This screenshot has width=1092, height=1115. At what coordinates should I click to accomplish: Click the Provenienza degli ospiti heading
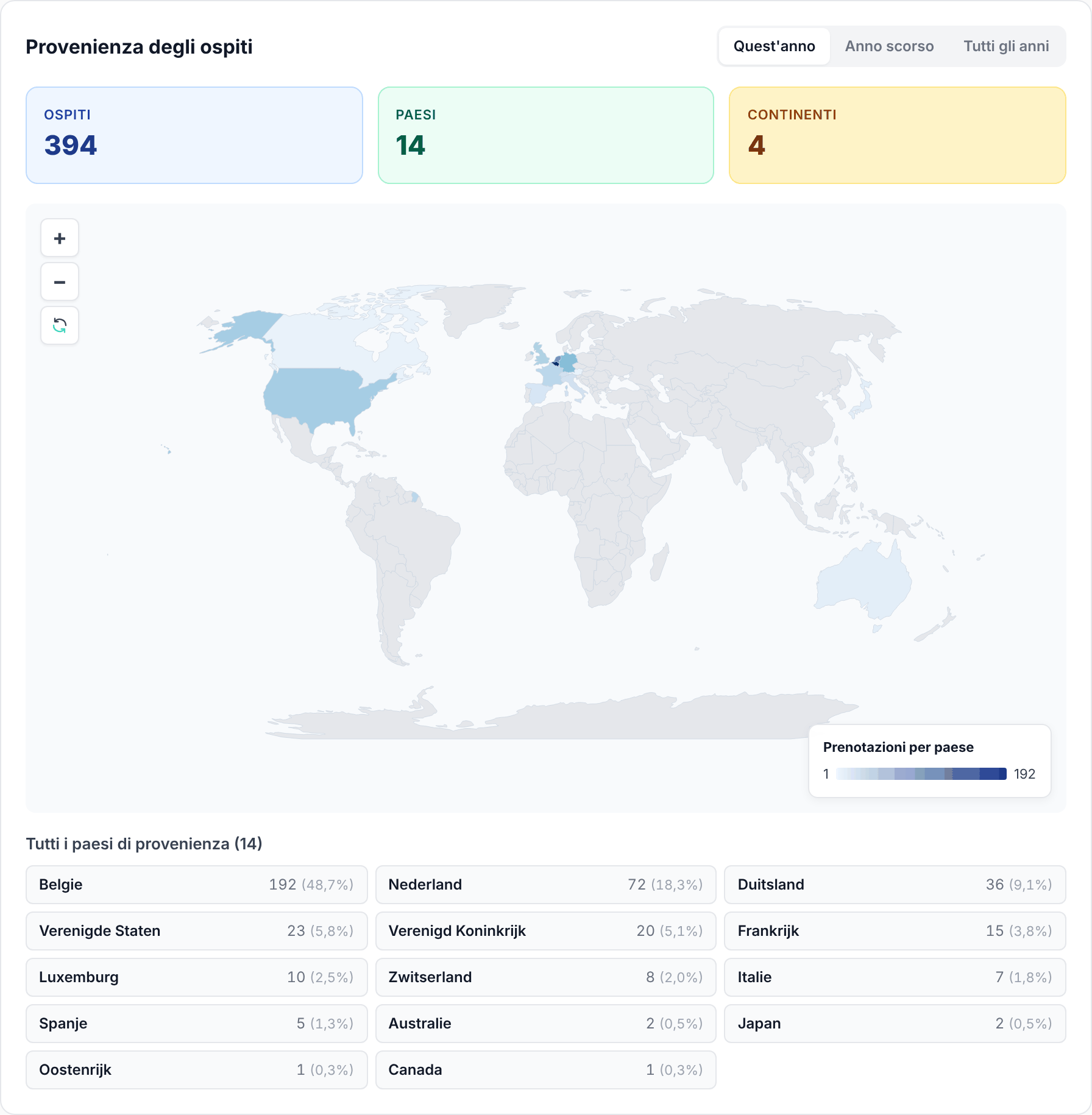[x=139, y=47]
